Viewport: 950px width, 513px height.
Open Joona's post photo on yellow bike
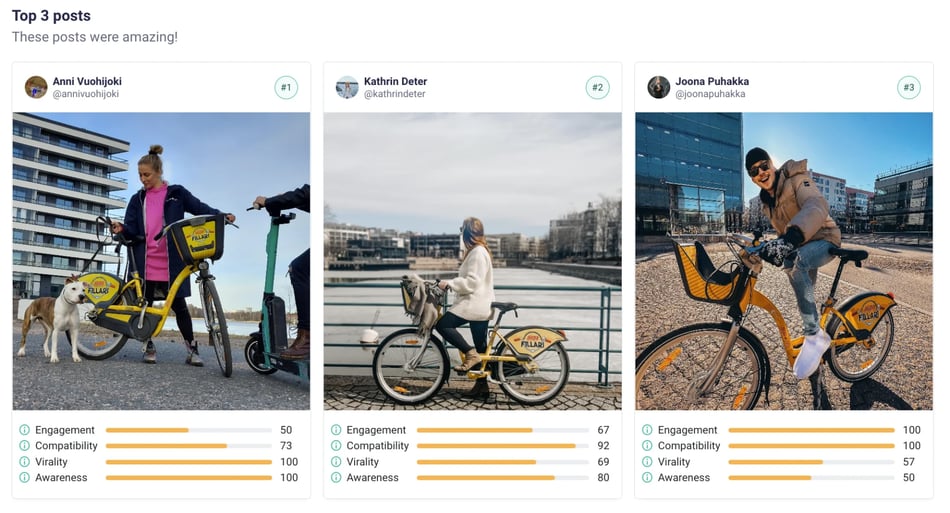[x=784, y=261]
